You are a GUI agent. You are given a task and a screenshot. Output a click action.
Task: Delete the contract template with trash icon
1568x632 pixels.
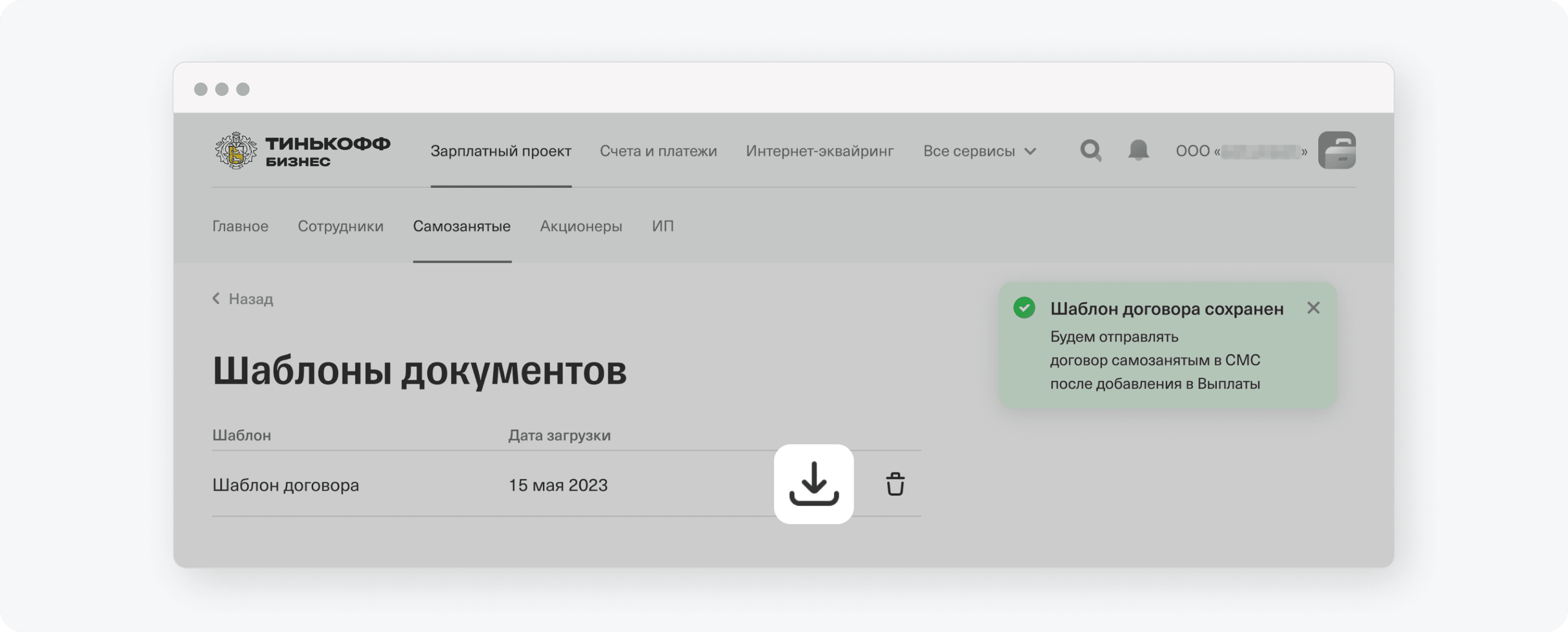895,484
